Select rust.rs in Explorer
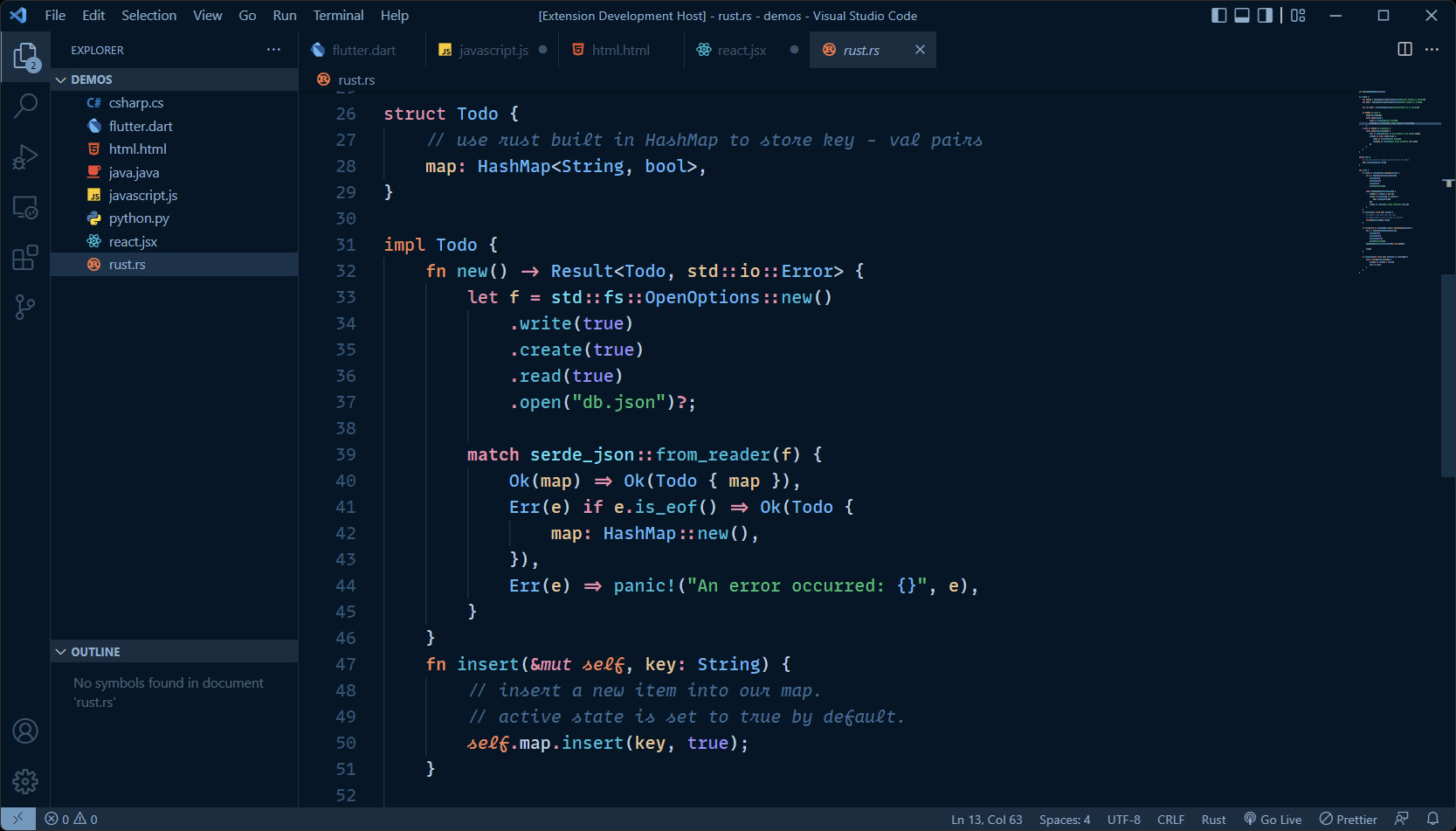The image size is (1456, 831). click(175, 265)
